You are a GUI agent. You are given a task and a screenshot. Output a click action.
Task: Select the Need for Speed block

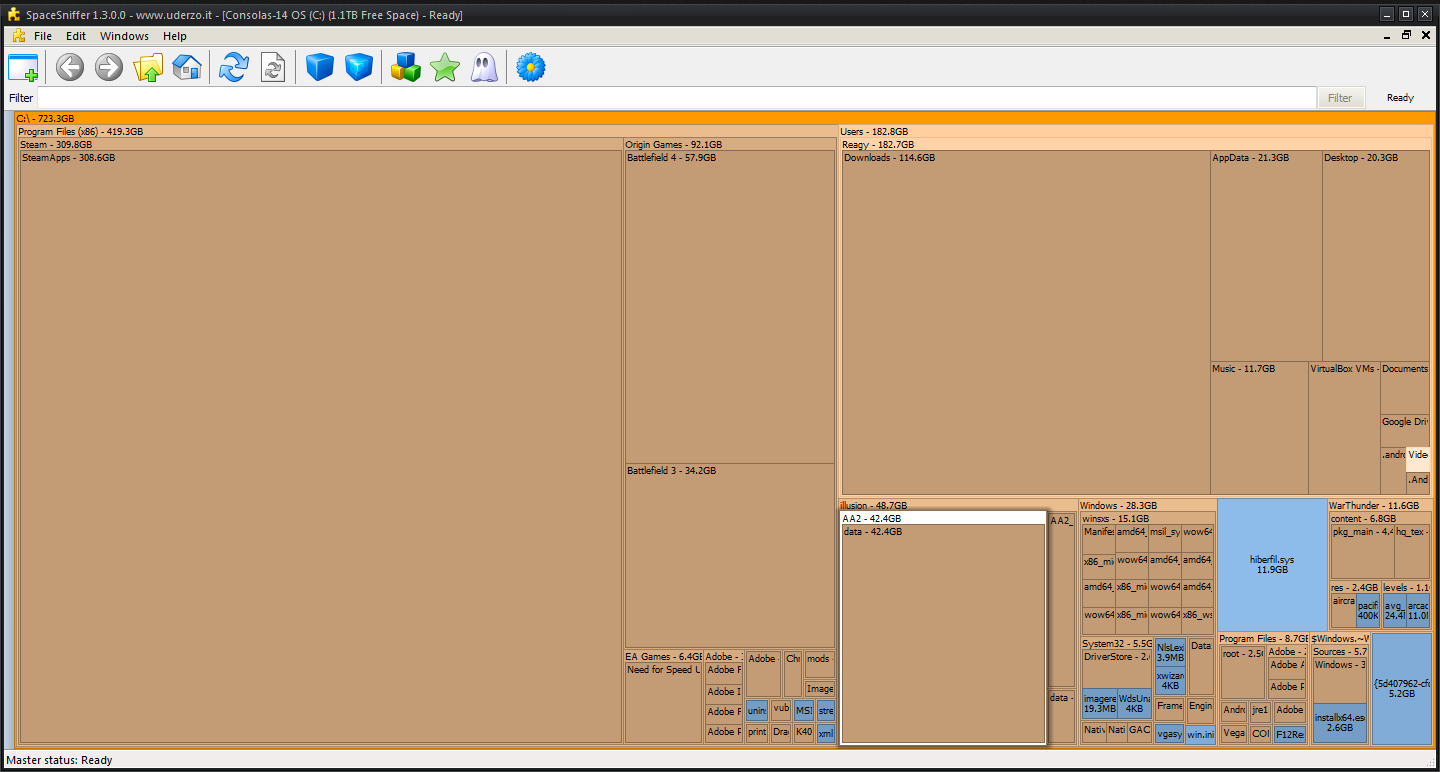click(x=664, y=702)
